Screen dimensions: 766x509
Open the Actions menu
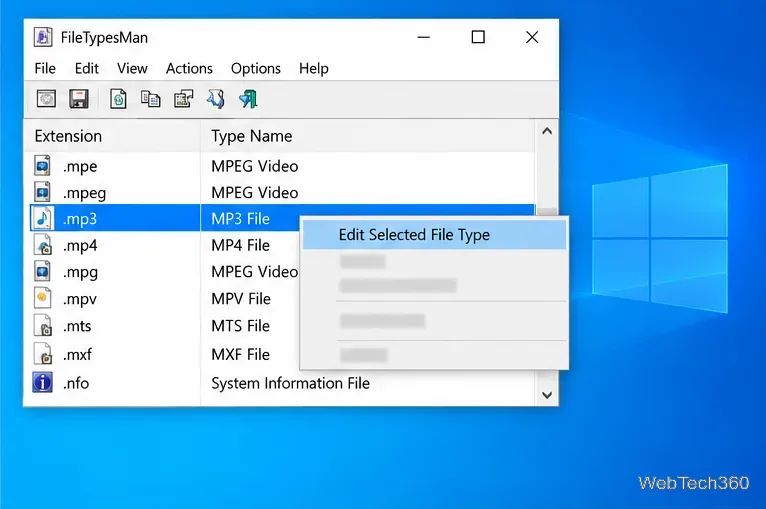[189, 68]
